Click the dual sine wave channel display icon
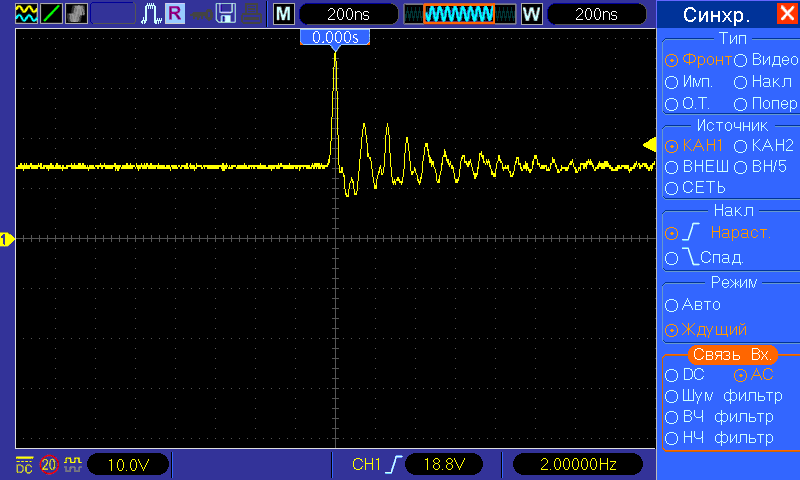Viewport: 800px width, 480px height. (x=26, y=14)
